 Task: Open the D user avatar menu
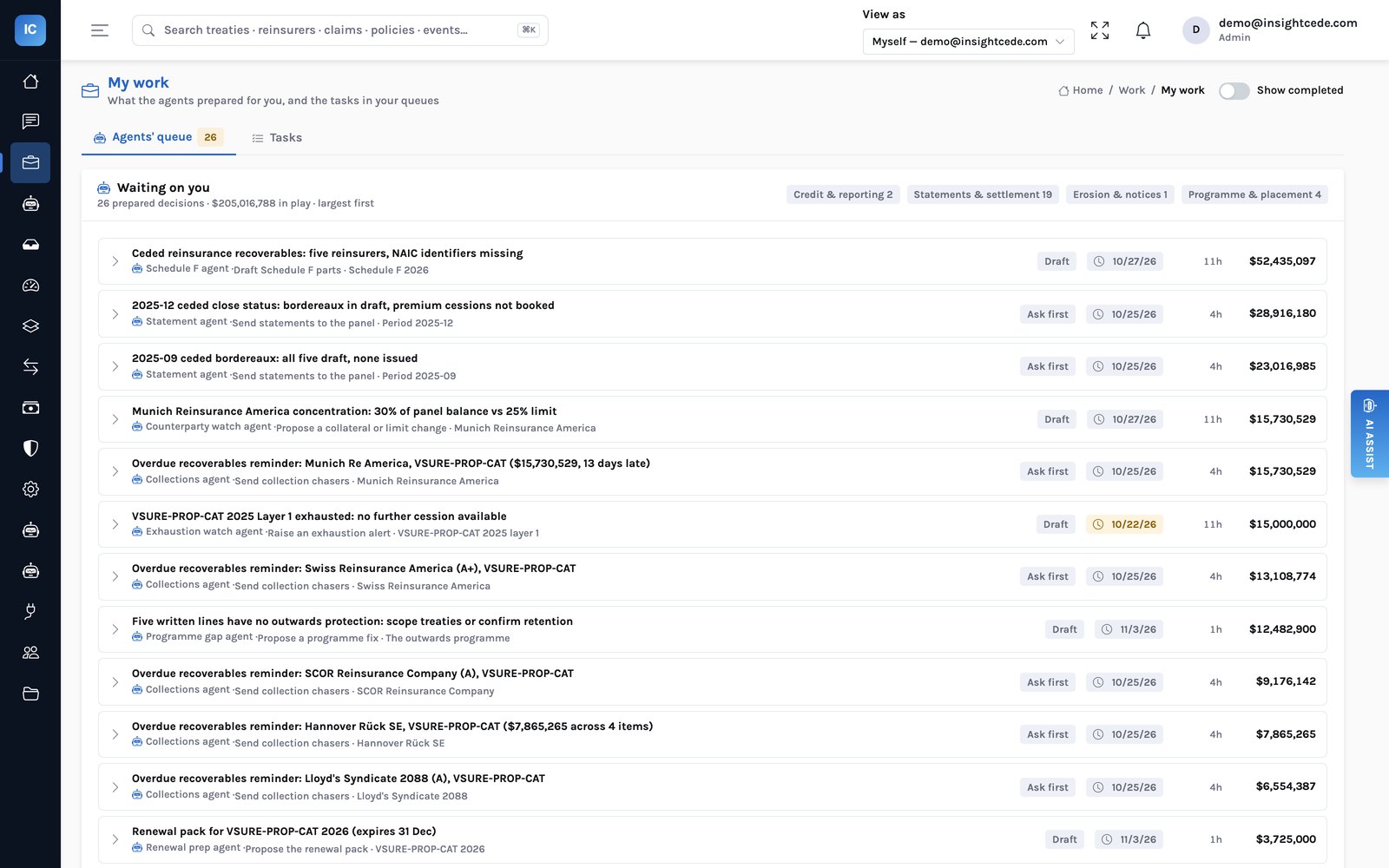tap(1195, 30)
